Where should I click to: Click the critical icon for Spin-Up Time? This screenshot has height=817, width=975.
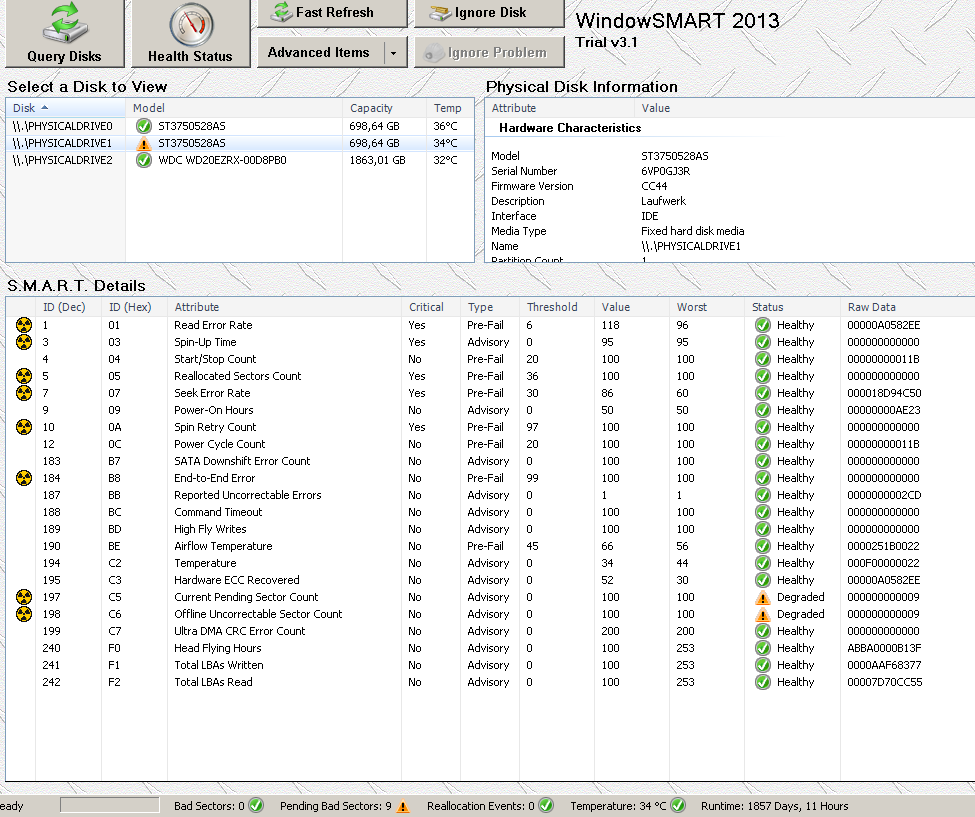pyautogui.click(x=24, y=342)
